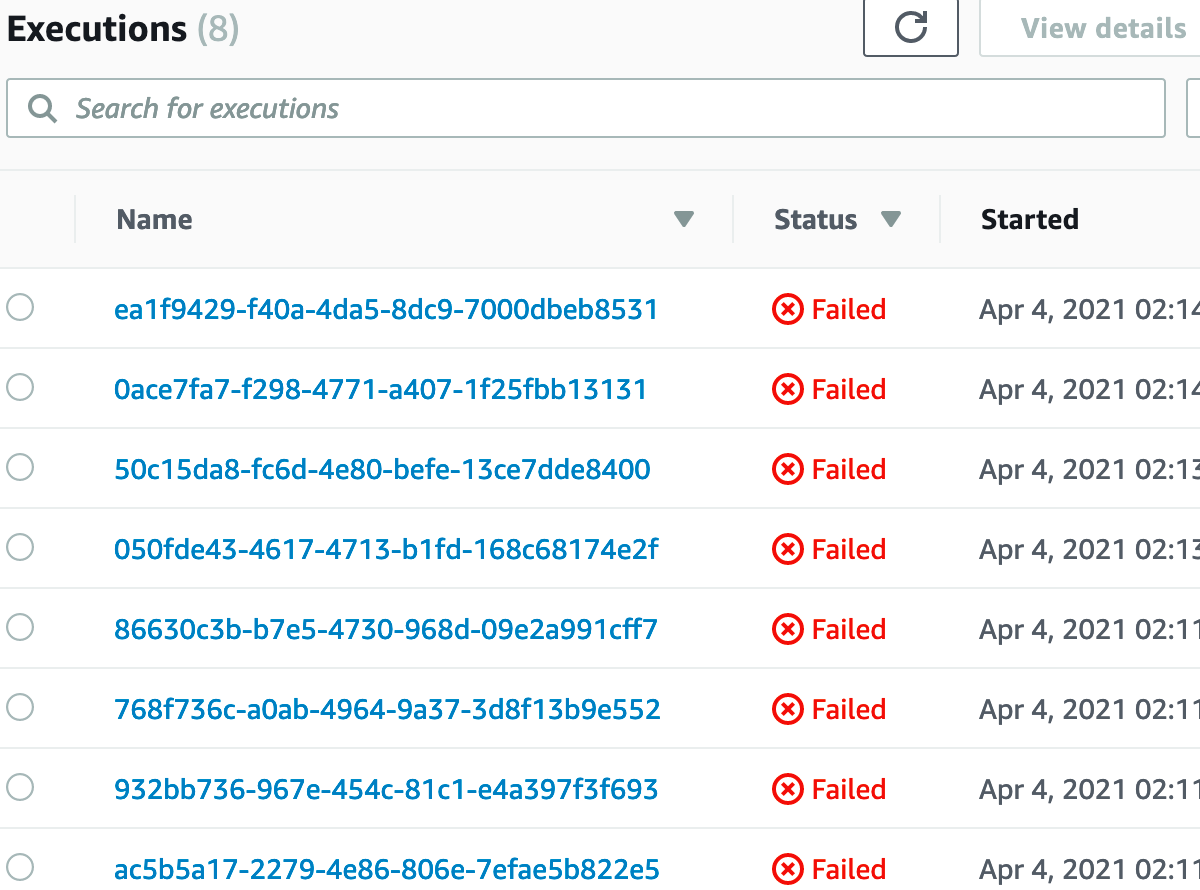Select radio button for ea1f9429 execution

pos(21,308)
